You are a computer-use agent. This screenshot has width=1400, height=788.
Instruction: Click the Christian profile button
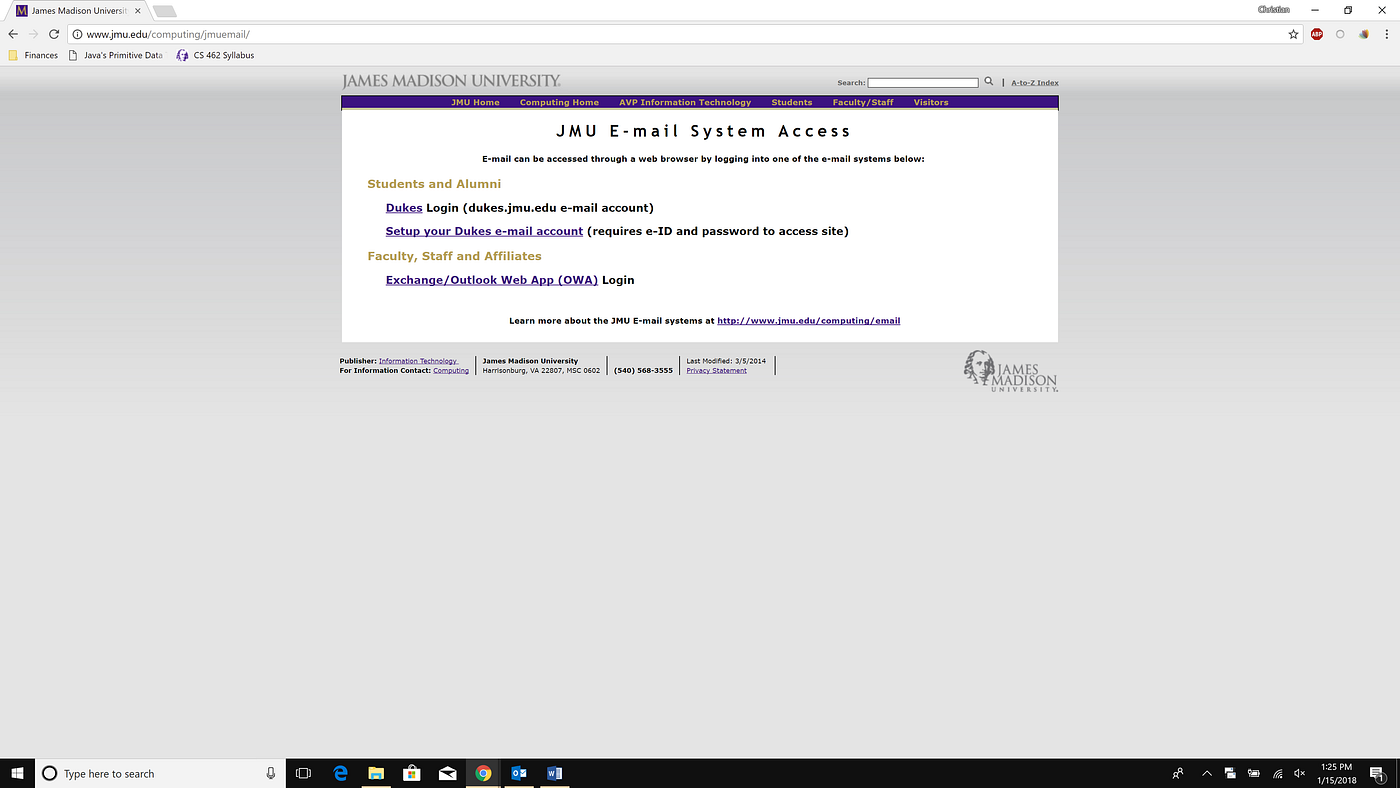click(1273, 9)
